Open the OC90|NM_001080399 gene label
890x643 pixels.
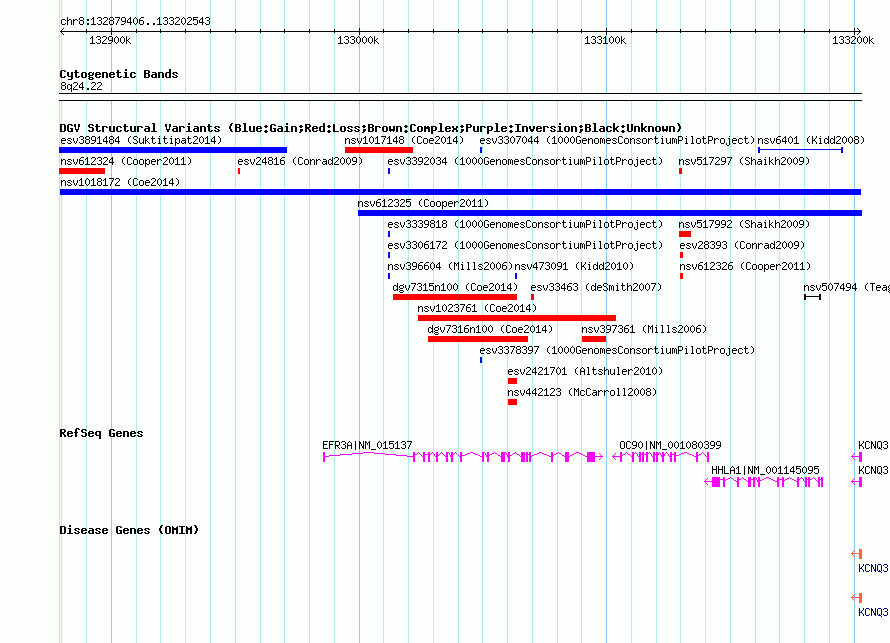(670, 446)
